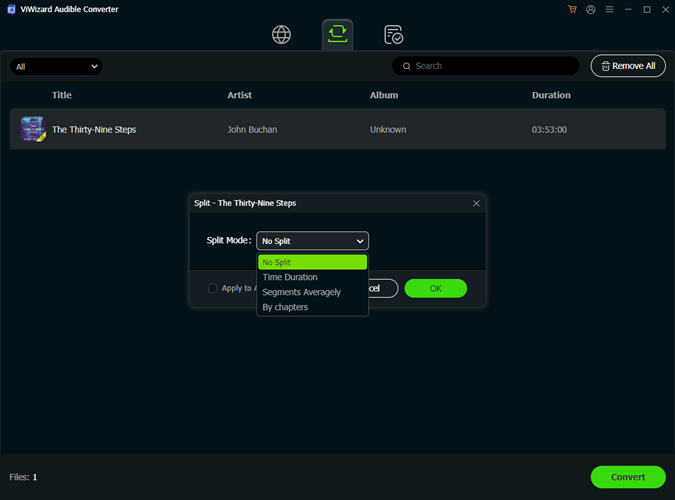Click the Convert button

pos(628,477)
